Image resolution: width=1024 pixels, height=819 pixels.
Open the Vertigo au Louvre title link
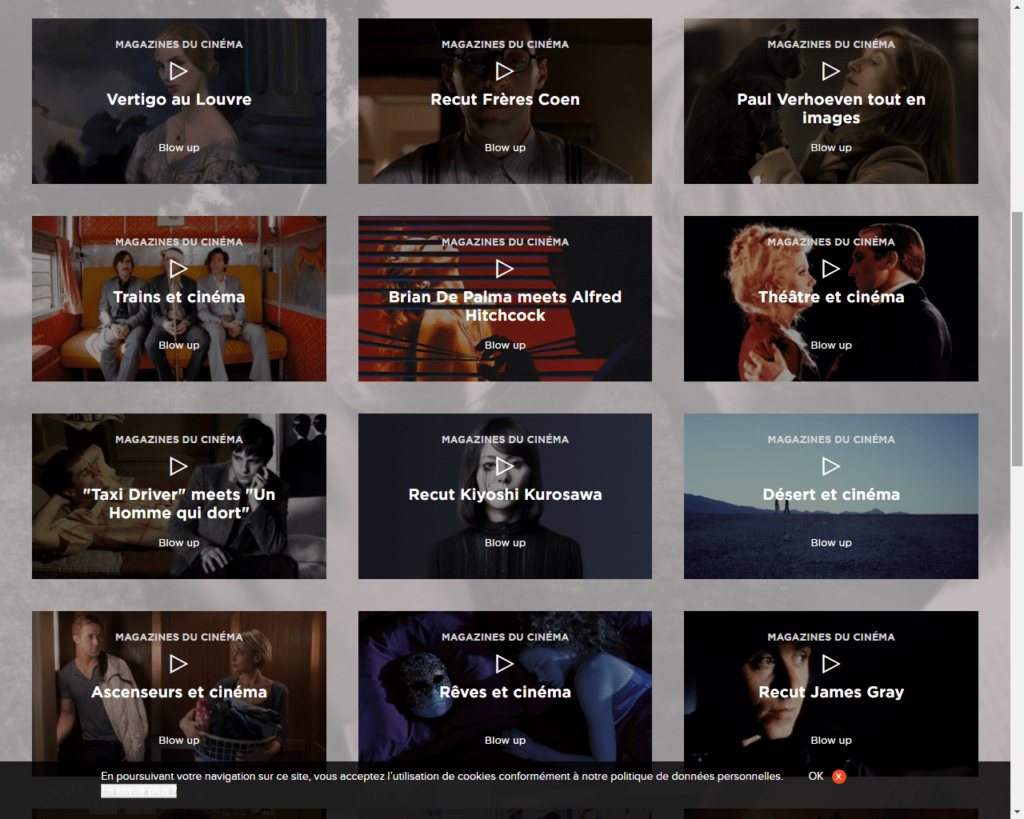(179, 99)
